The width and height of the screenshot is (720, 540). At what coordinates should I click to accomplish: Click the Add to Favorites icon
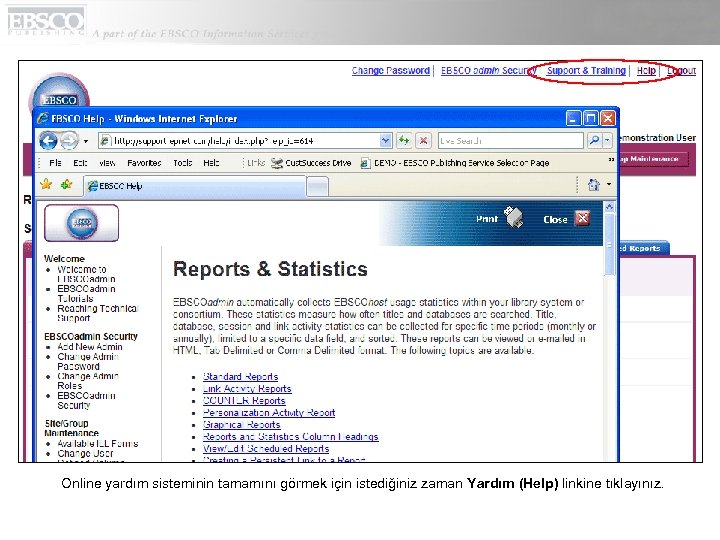[x=67, y=185]
